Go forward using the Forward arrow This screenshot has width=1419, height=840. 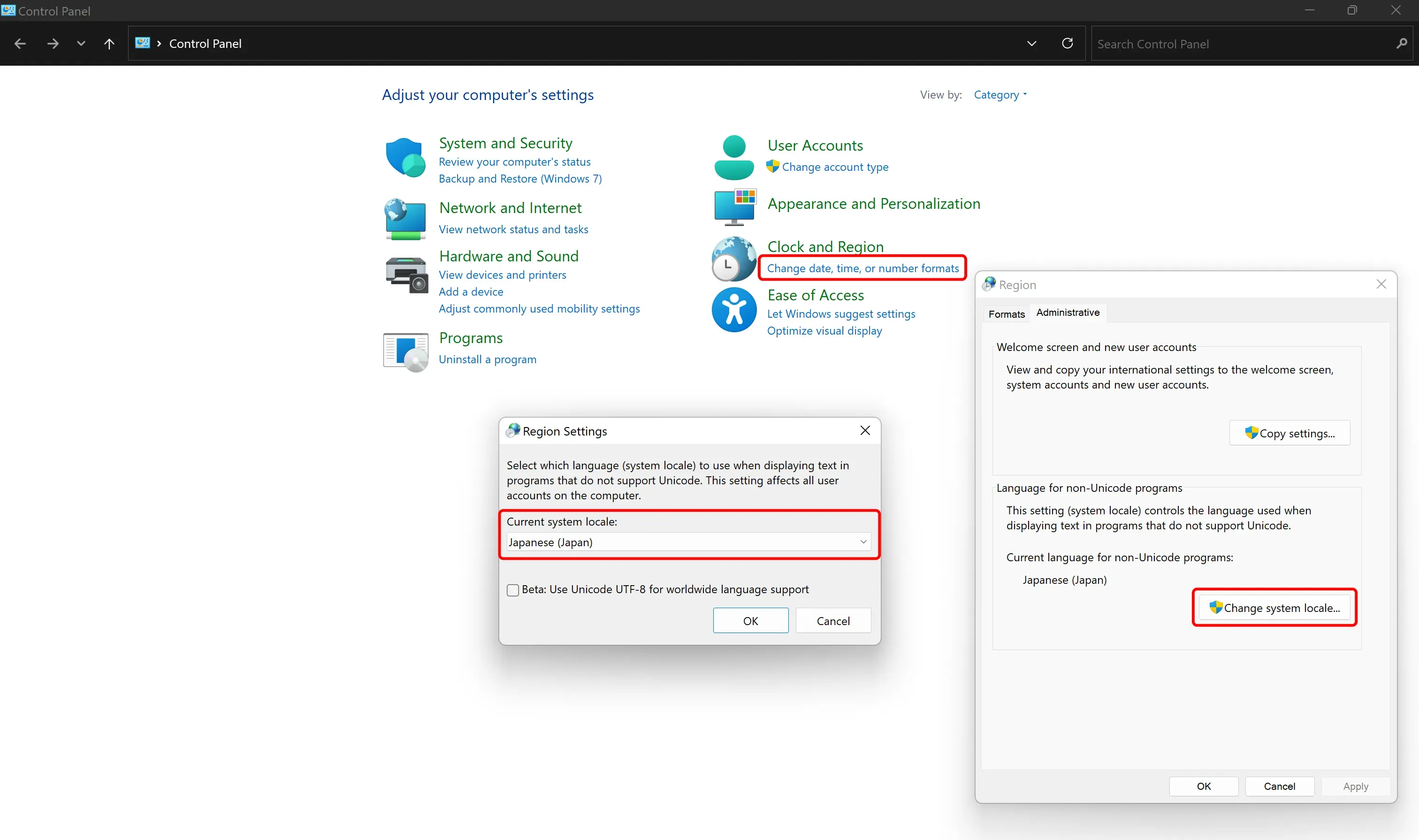point(53,44)
